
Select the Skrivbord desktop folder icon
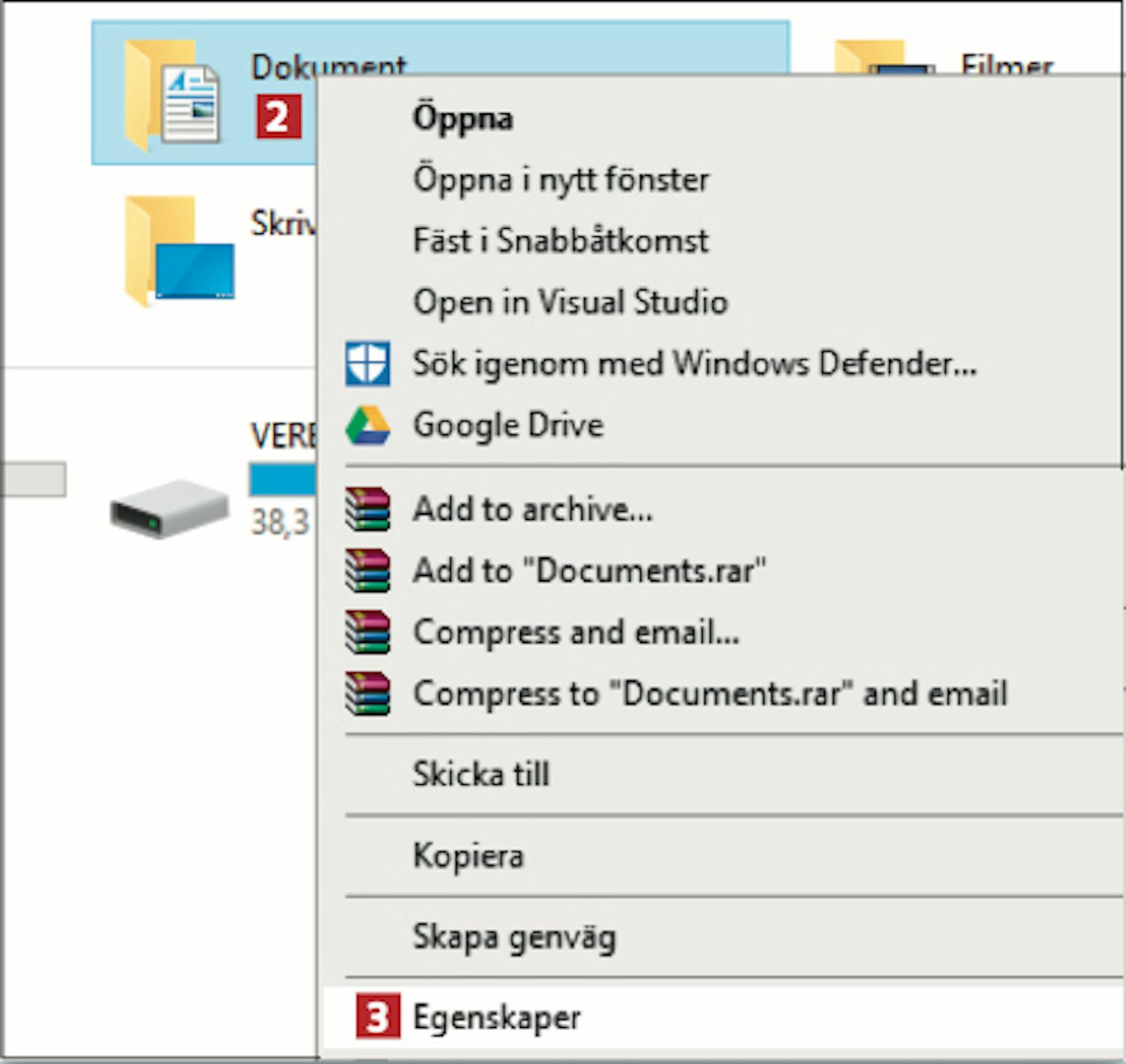click(x=179, y=251)
